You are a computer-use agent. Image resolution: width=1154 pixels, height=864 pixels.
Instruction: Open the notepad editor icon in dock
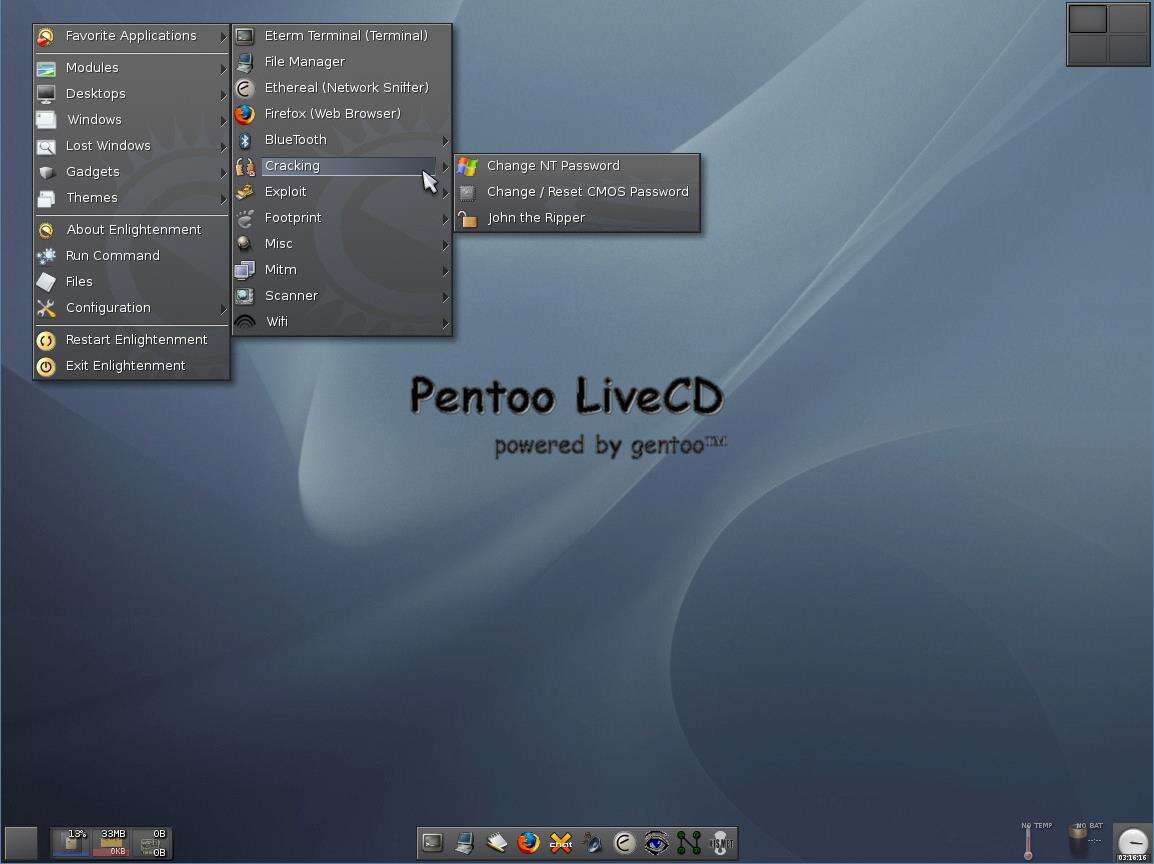click(497, 843)
